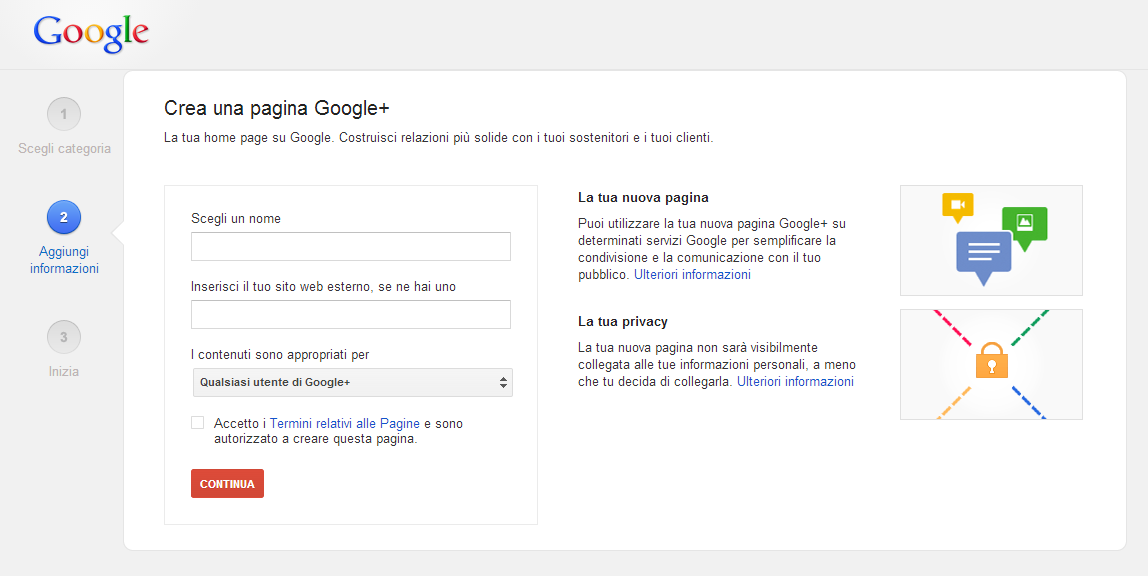This screenshot has width=1148, height=576.
Task: Click the Aggiungi informazioni step label
Action: point(64,260)
